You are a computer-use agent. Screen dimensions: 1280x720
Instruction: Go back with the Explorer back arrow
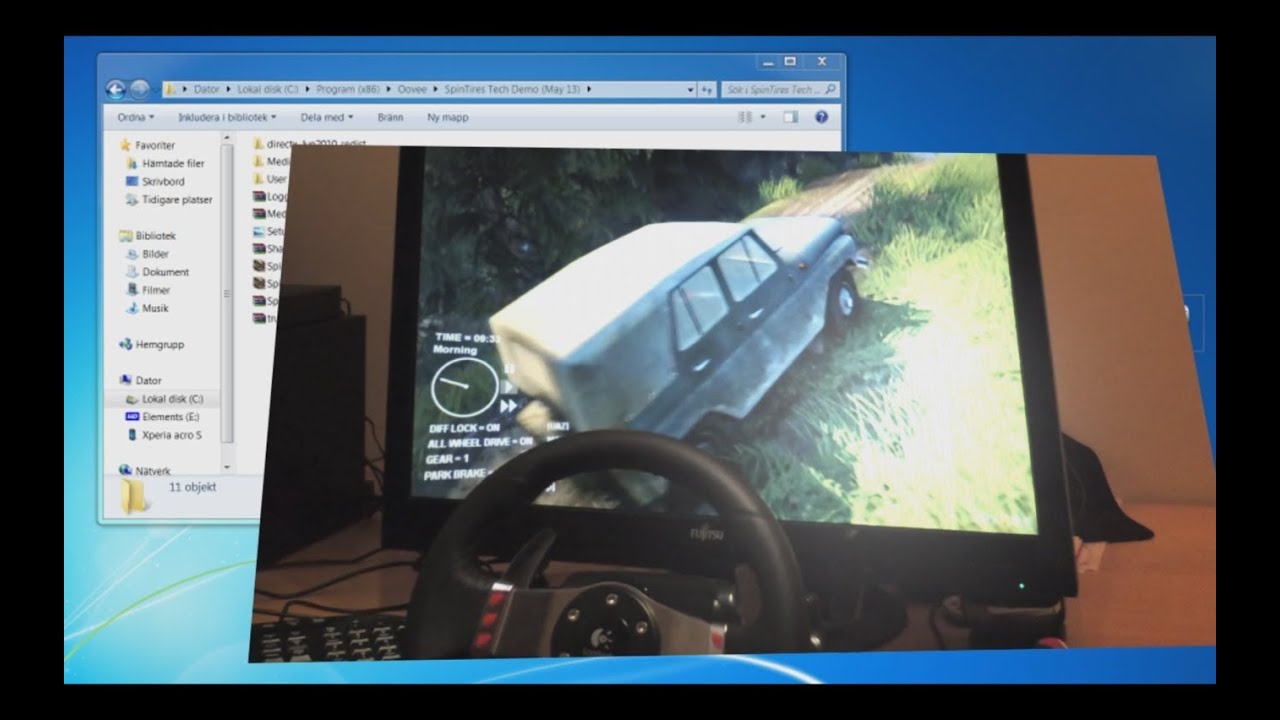click(115, 89)
